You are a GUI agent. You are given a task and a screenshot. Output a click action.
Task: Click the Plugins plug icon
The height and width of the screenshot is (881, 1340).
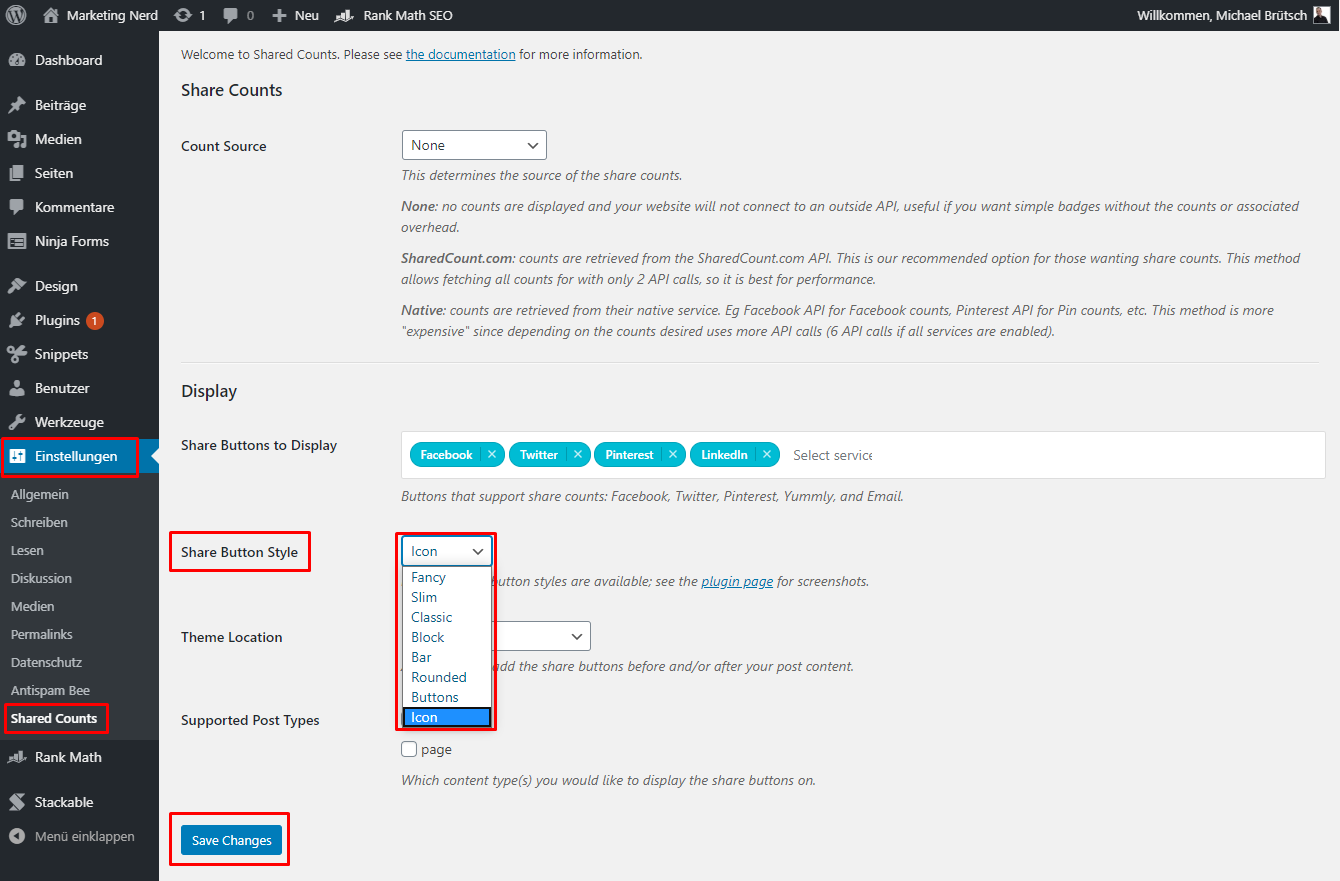(x=17, y=320)
